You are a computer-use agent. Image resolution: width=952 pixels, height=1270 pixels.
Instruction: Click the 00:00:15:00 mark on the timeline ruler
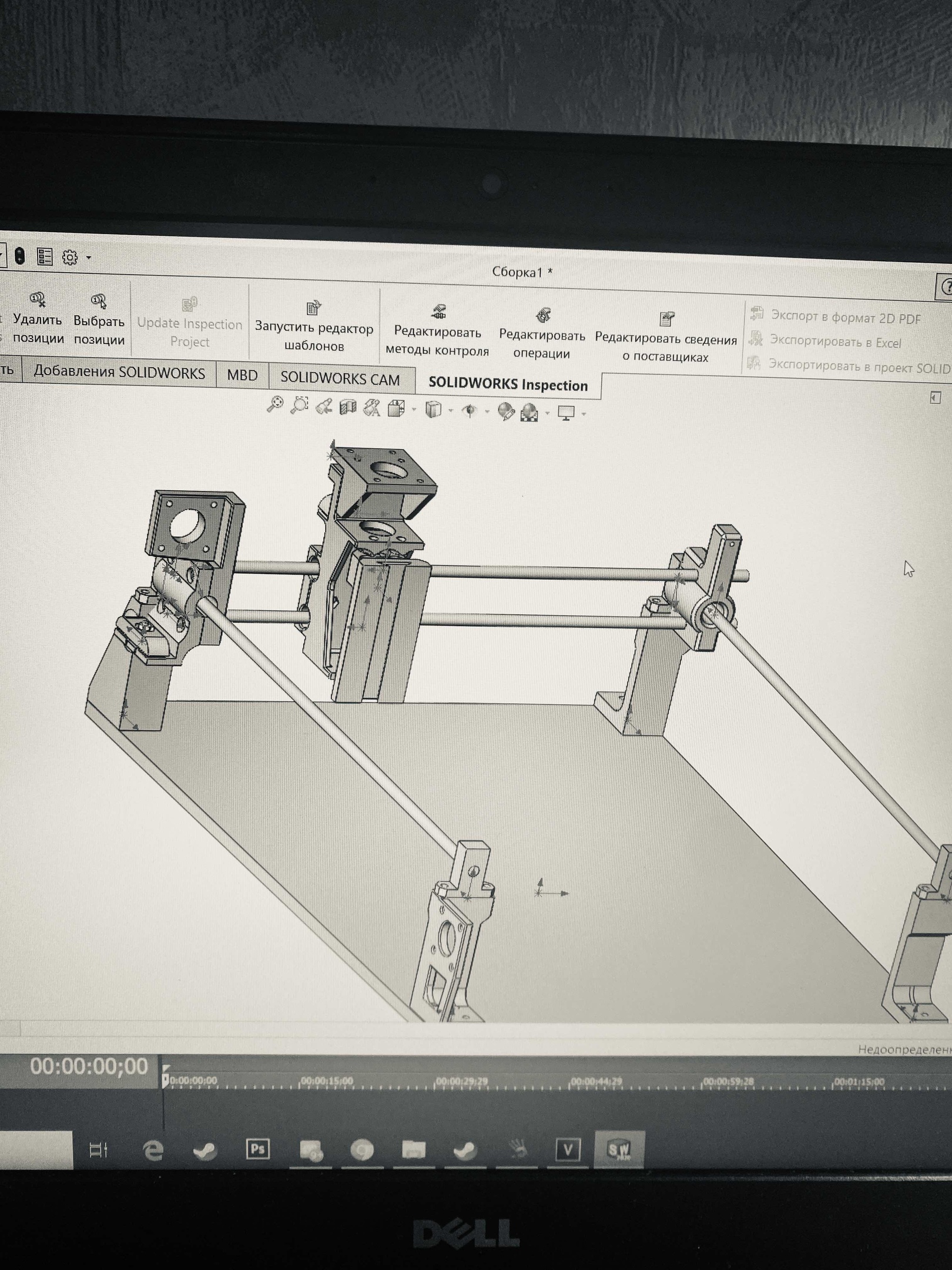tap(327, 1081)
